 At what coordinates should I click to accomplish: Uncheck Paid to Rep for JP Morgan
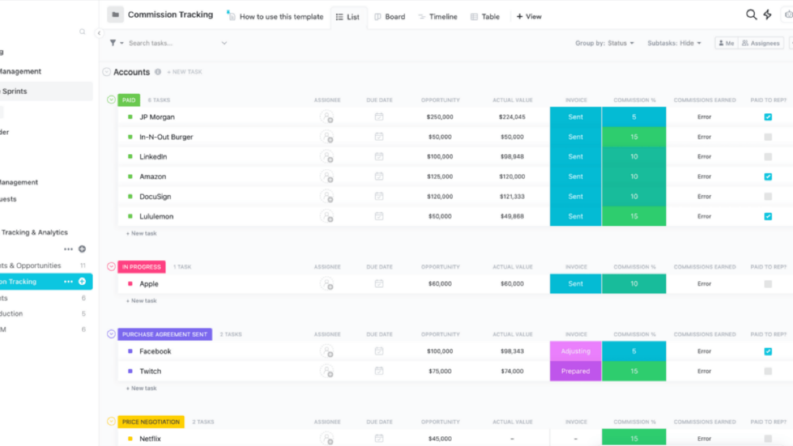coord(768,117)
